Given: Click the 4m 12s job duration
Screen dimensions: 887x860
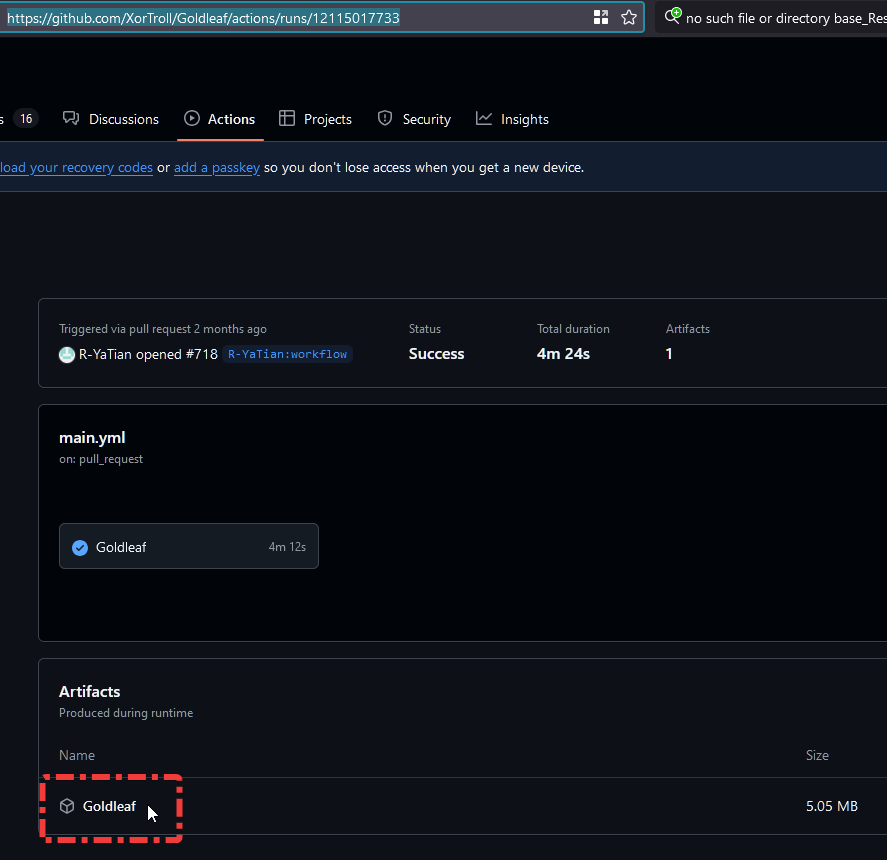Looking at the screenshot, I should click(x=287, y=547).
